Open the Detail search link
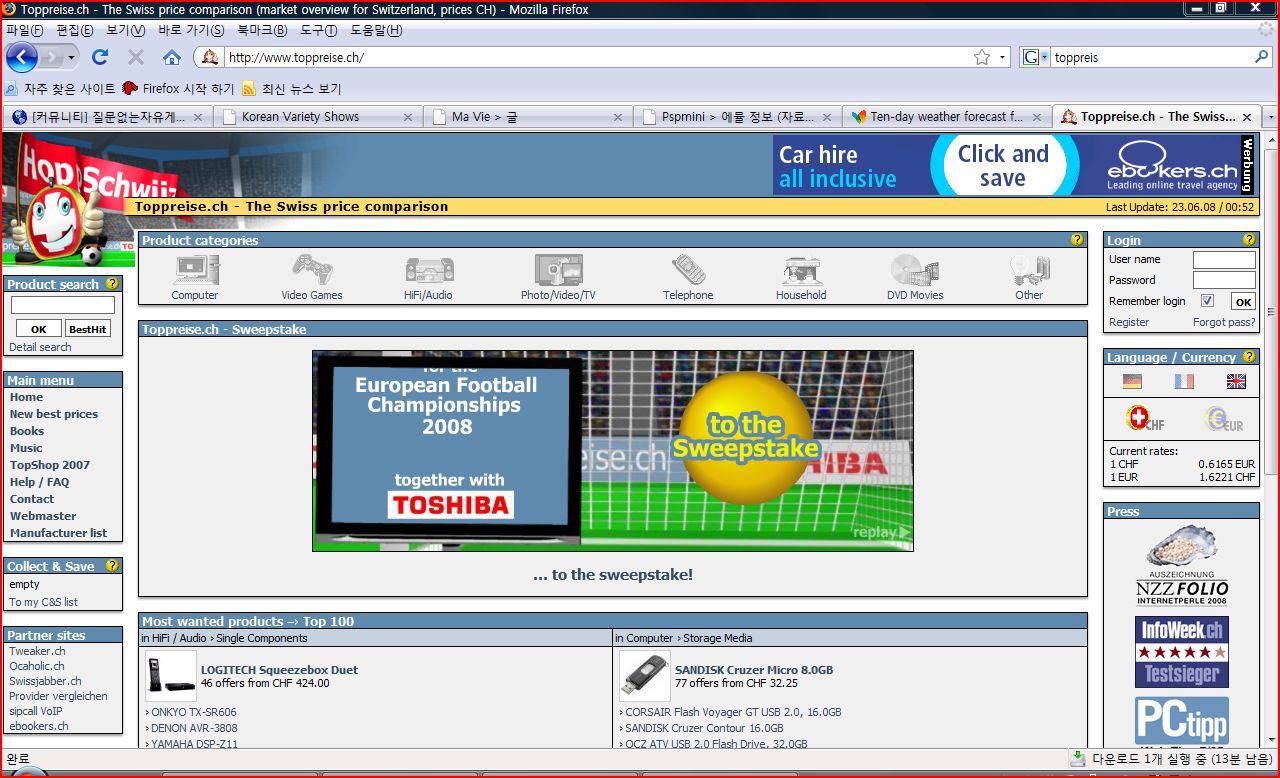Viewport: 1280px width, 778px height. (x=40, y=347)
